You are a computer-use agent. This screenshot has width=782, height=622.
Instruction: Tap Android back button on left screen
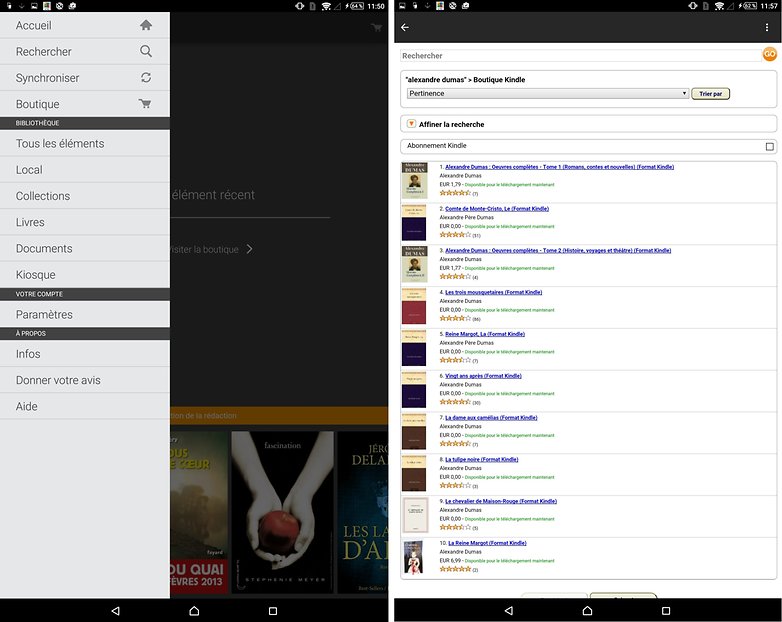(x=116, y=611)
